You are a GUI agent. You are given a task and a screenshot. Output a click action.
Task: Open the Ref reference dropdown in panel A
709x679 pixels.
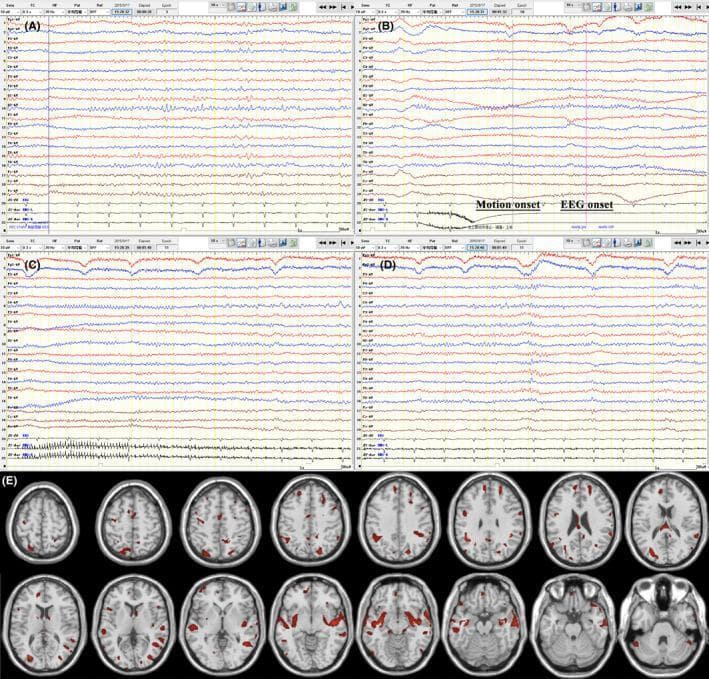[x=99, y=11]
